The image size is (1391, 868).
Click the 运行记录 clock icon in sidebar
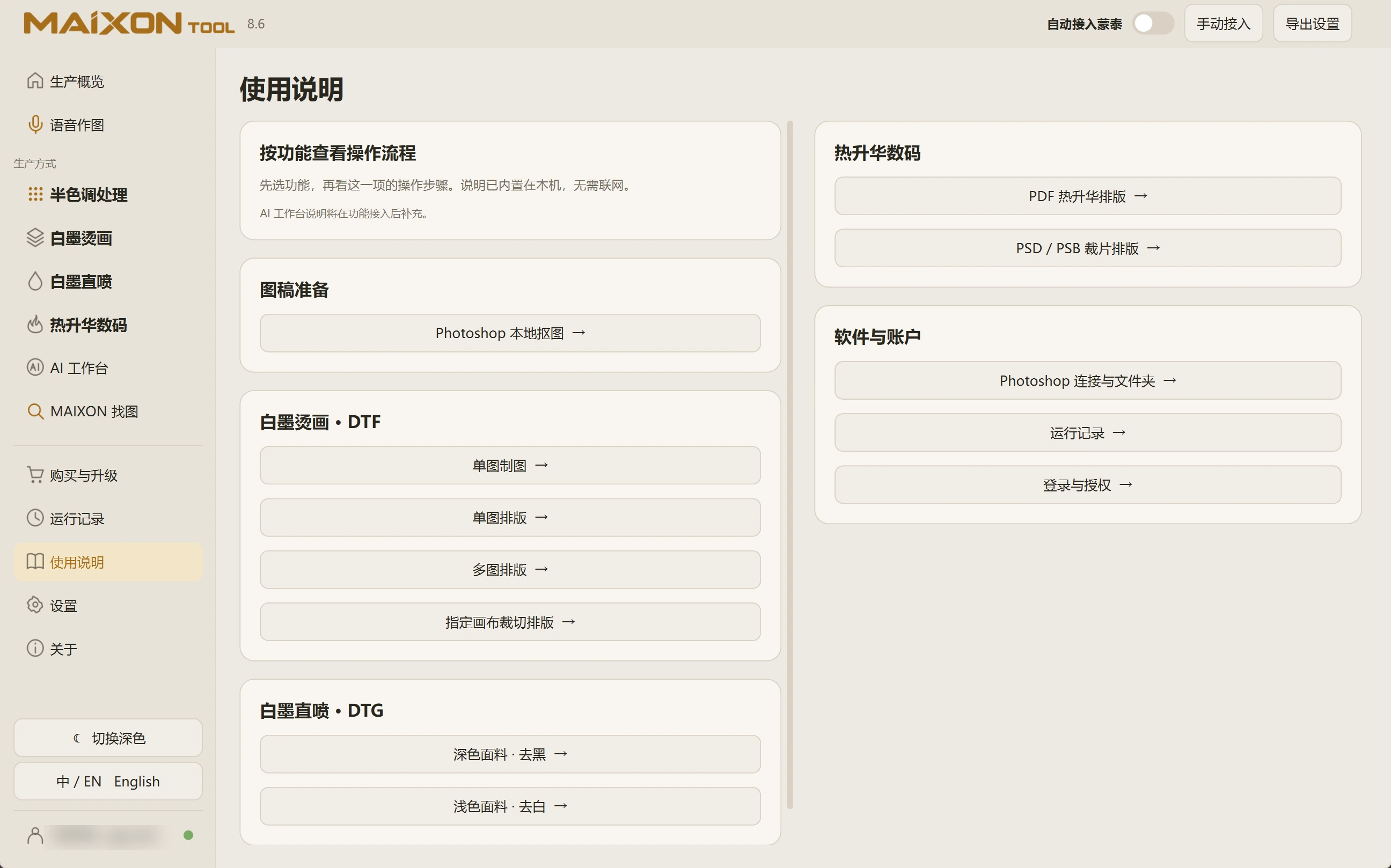point(35,518)
